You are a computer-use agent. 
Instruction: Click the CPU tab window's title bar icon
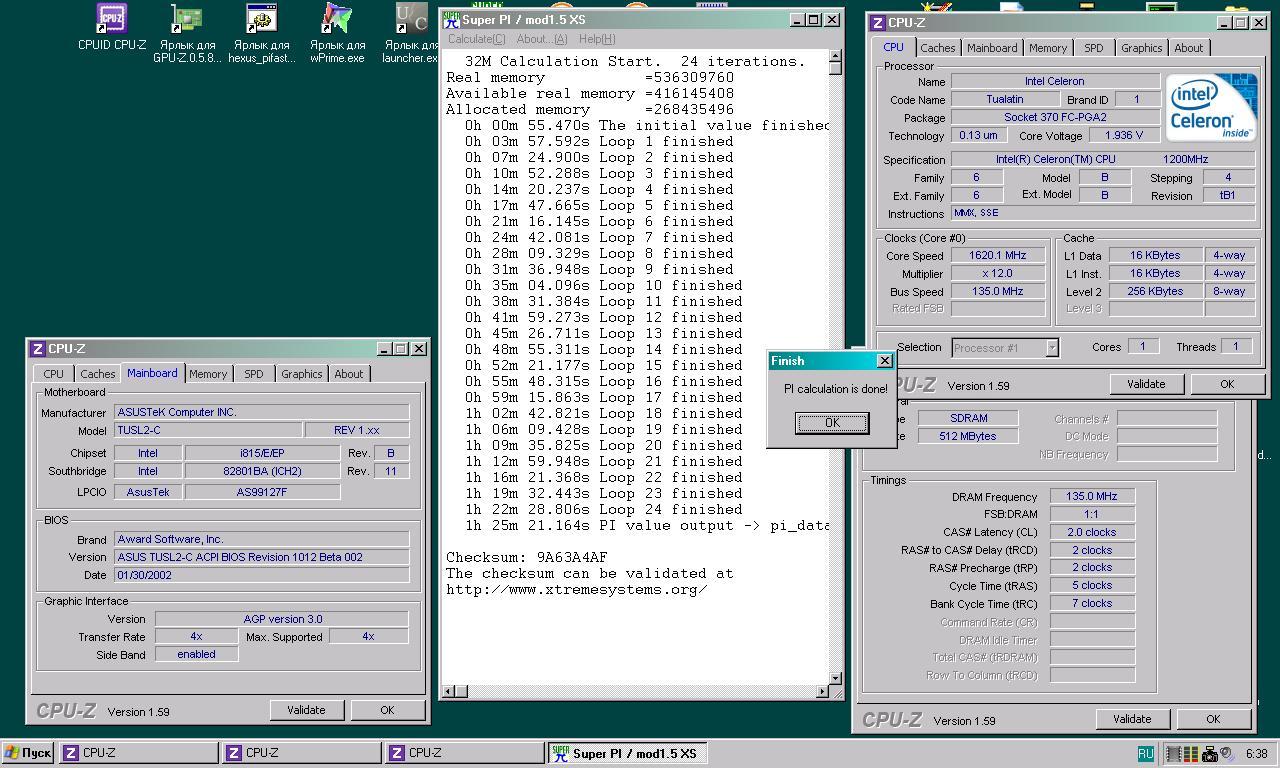(x=878, y=23)
